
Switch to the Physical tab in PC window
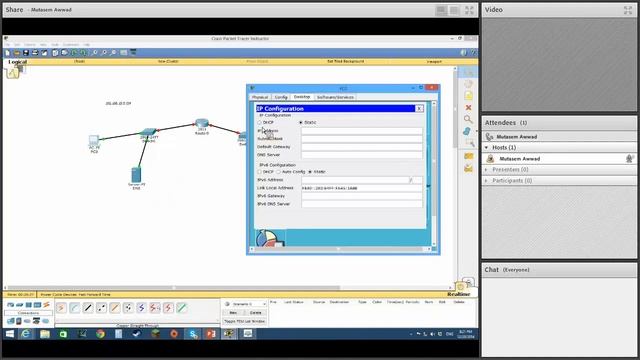coord(260,97)
